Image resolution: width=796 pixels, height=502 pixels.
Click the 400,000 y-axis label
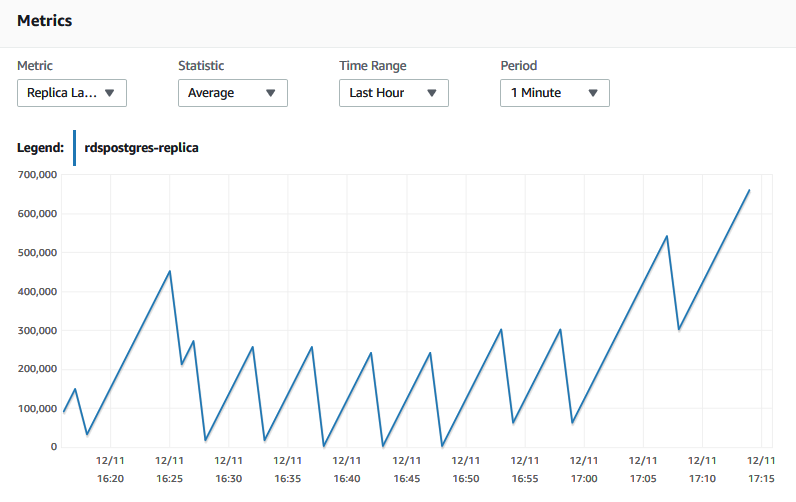37,292
